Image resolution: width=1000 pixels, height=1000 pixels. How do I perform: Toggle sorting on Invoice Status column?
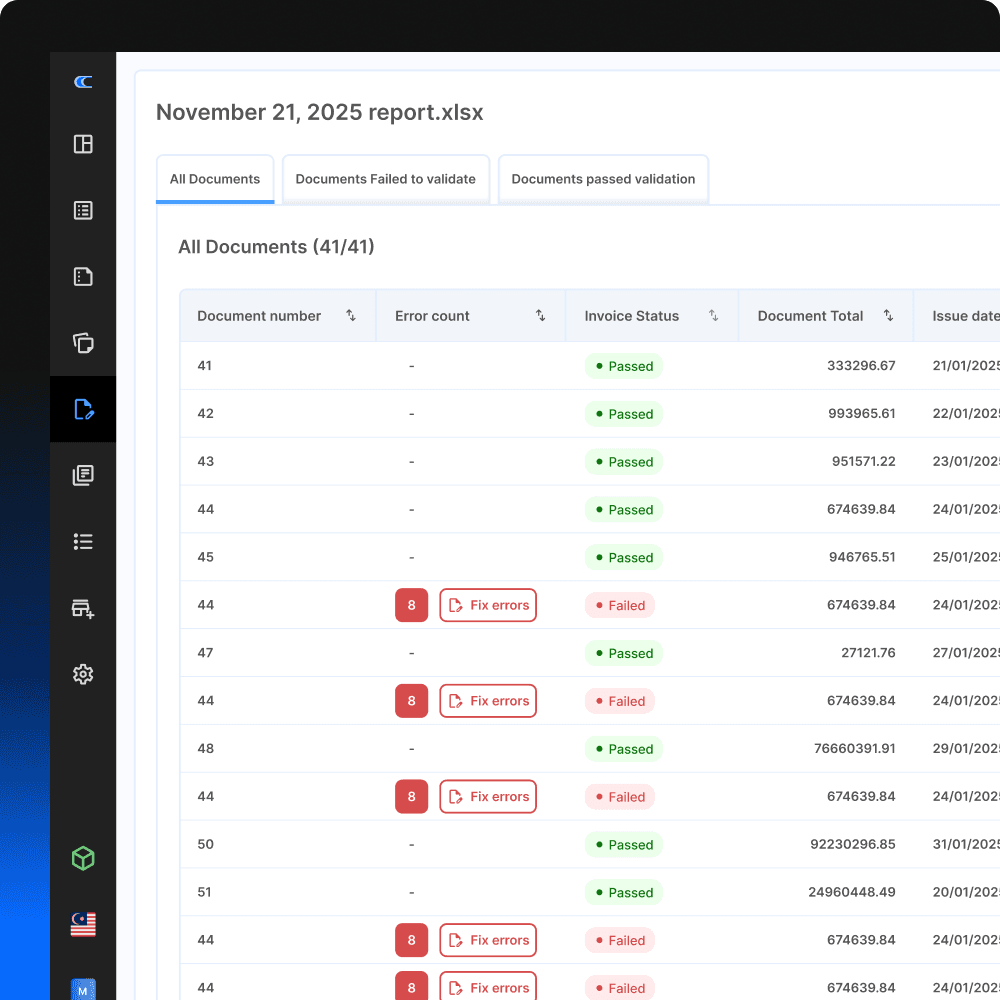pyautogui.click(x=713, y=315)
